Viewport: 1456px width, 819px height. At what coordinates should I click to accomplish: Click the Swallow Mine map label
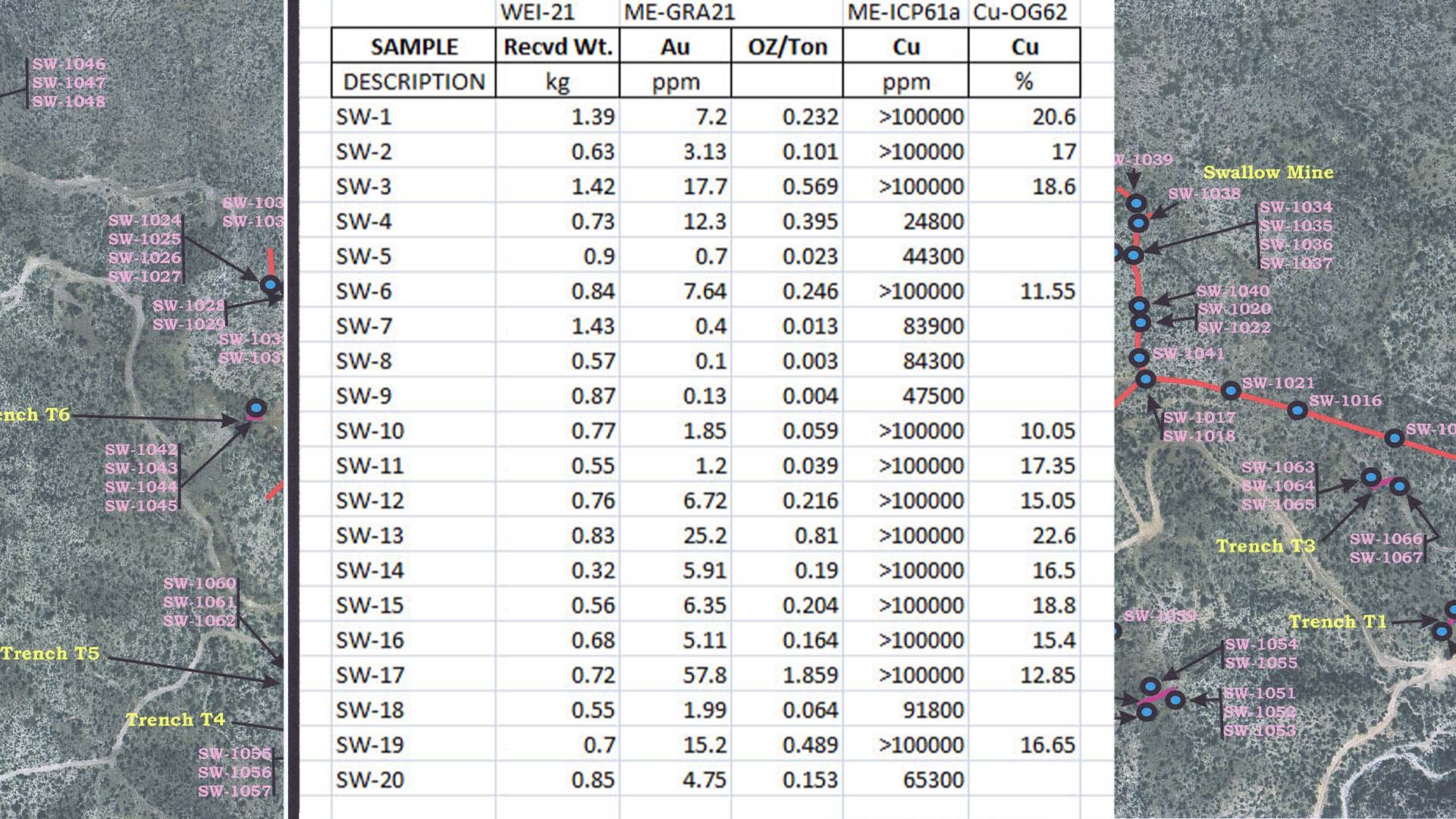[1268, 172]
